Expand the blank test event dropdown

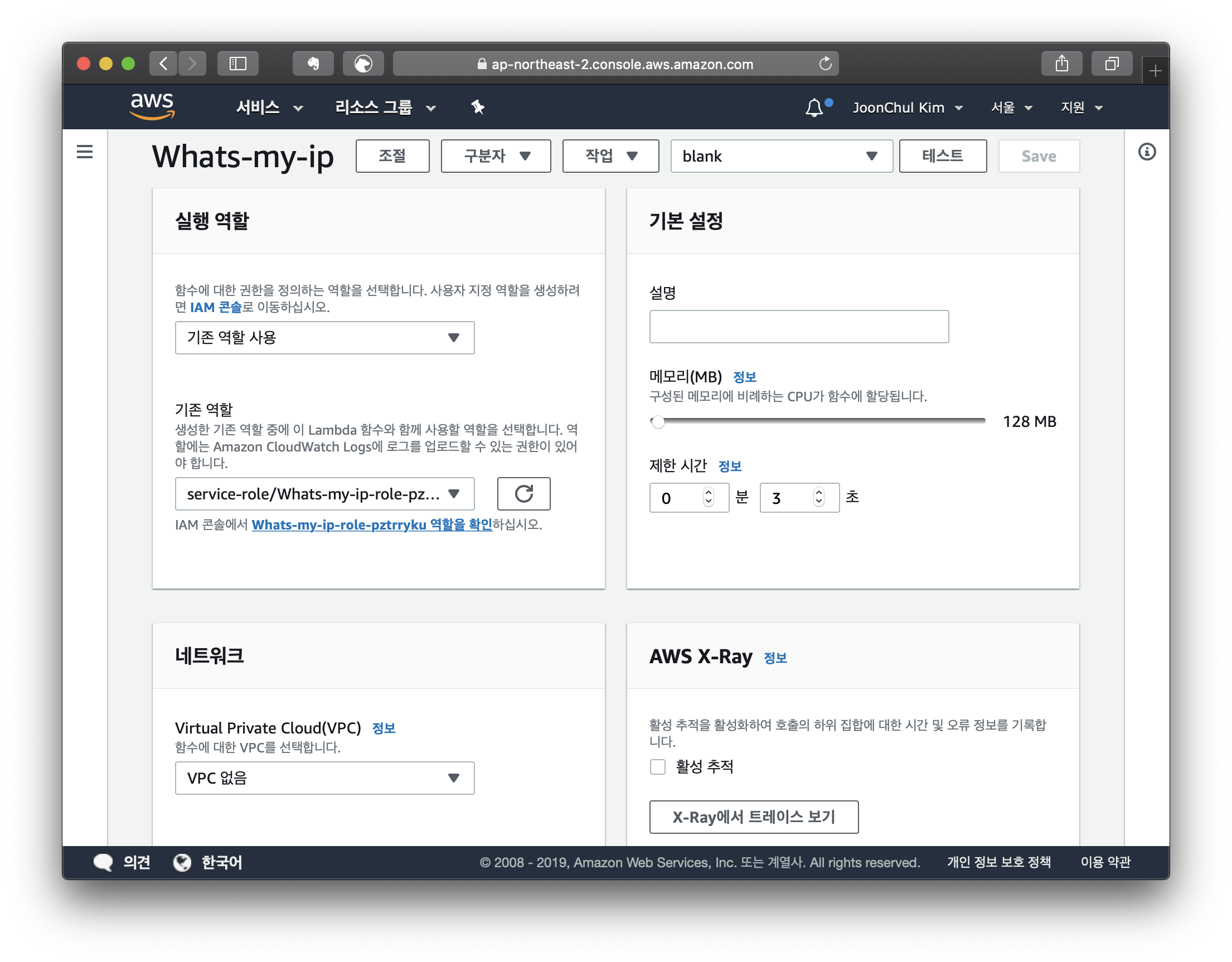(780, 156)
